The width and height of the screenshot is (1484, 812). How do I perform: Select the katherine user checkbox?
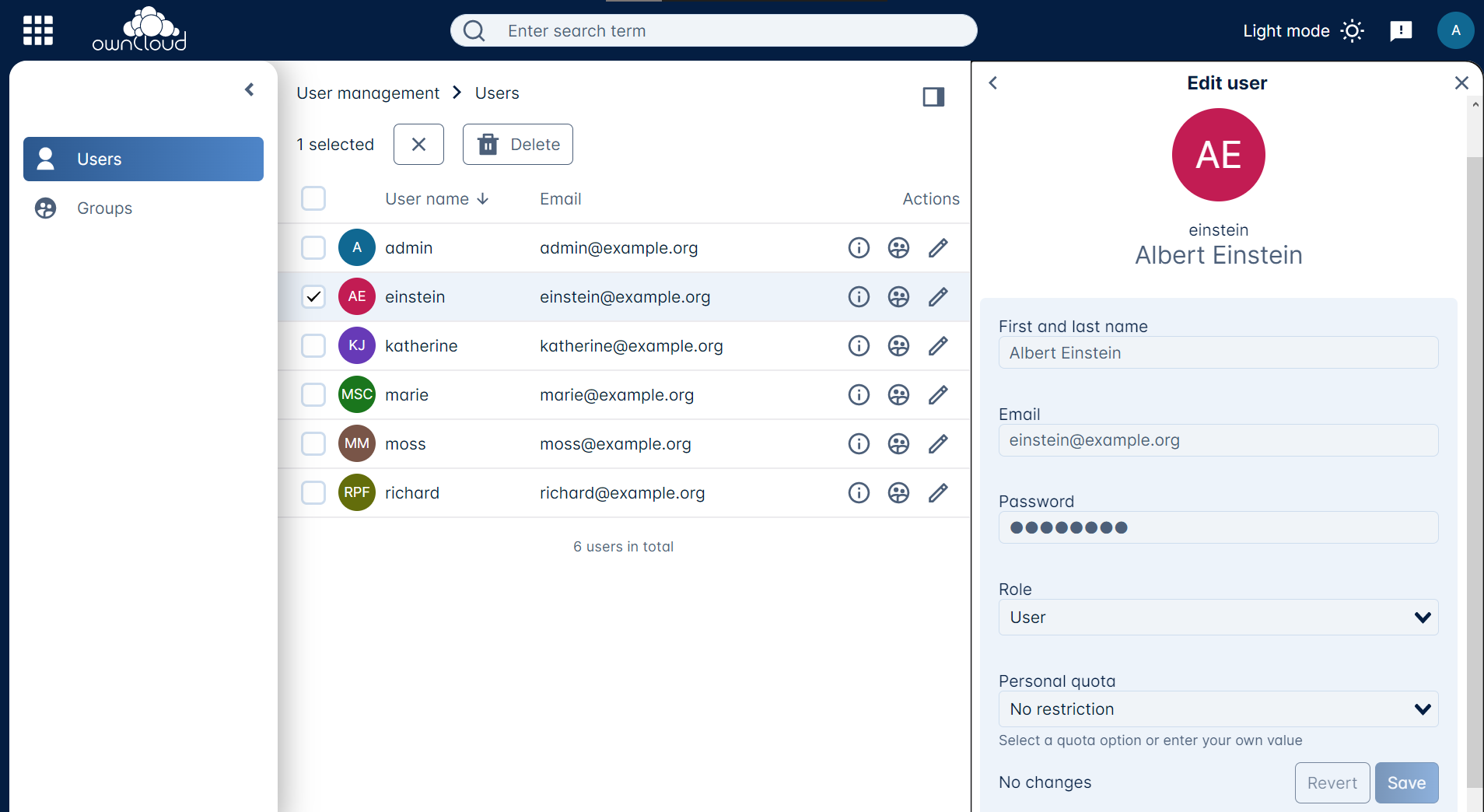click(313, 346)
